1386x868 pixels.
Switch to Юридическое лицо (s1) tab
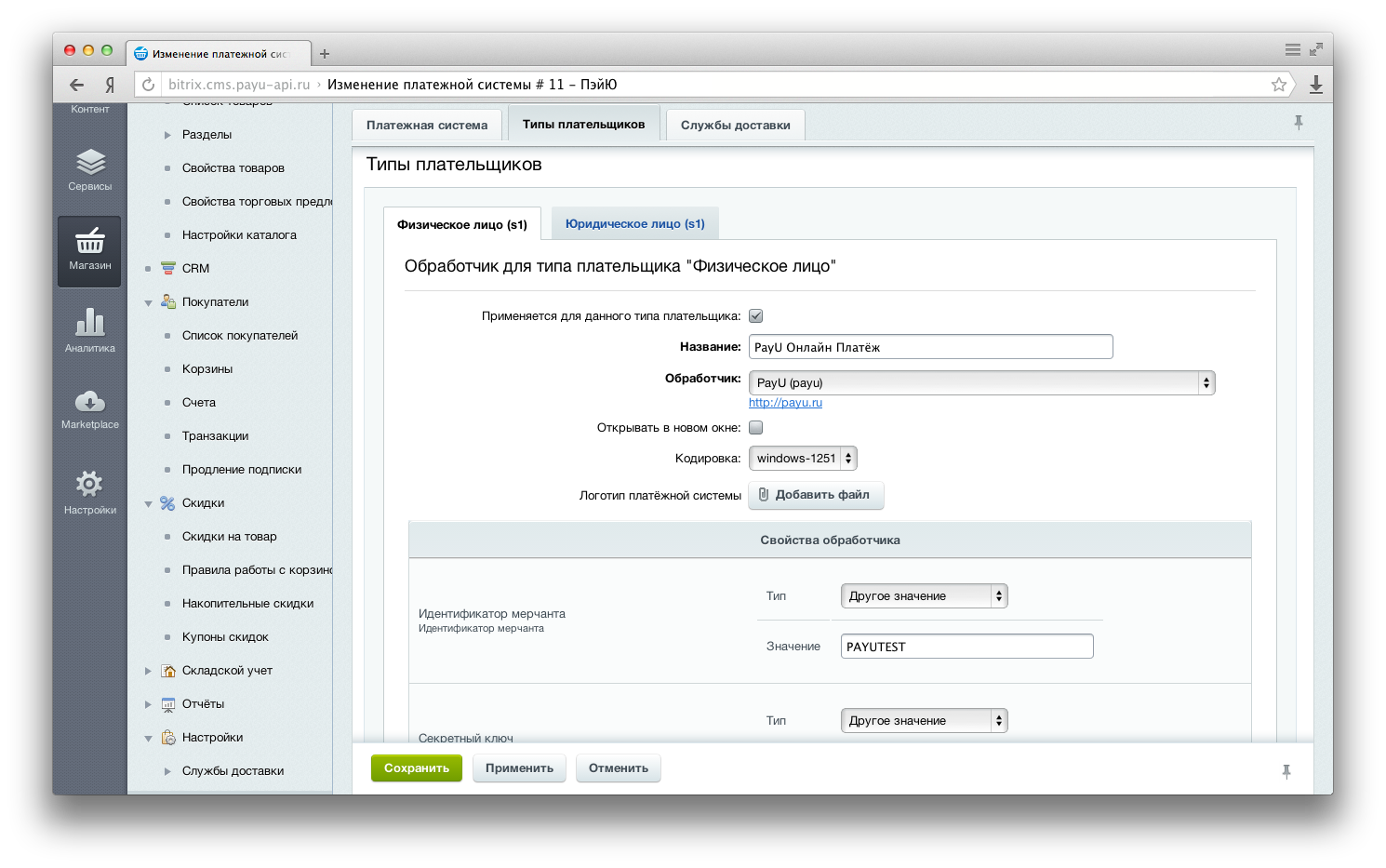coord(634,224)
